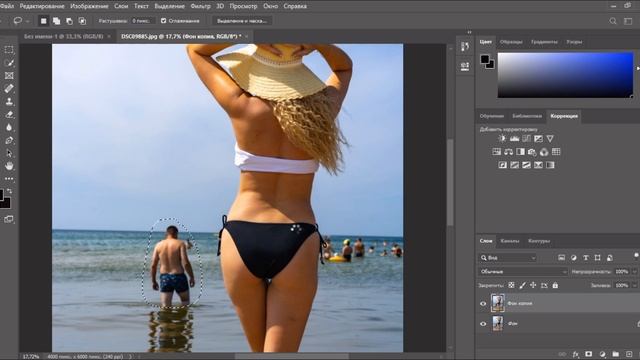This screenshot has width=640, height=360.
Task: Create a new layer plus icon
Action: (x=629, y=354)
